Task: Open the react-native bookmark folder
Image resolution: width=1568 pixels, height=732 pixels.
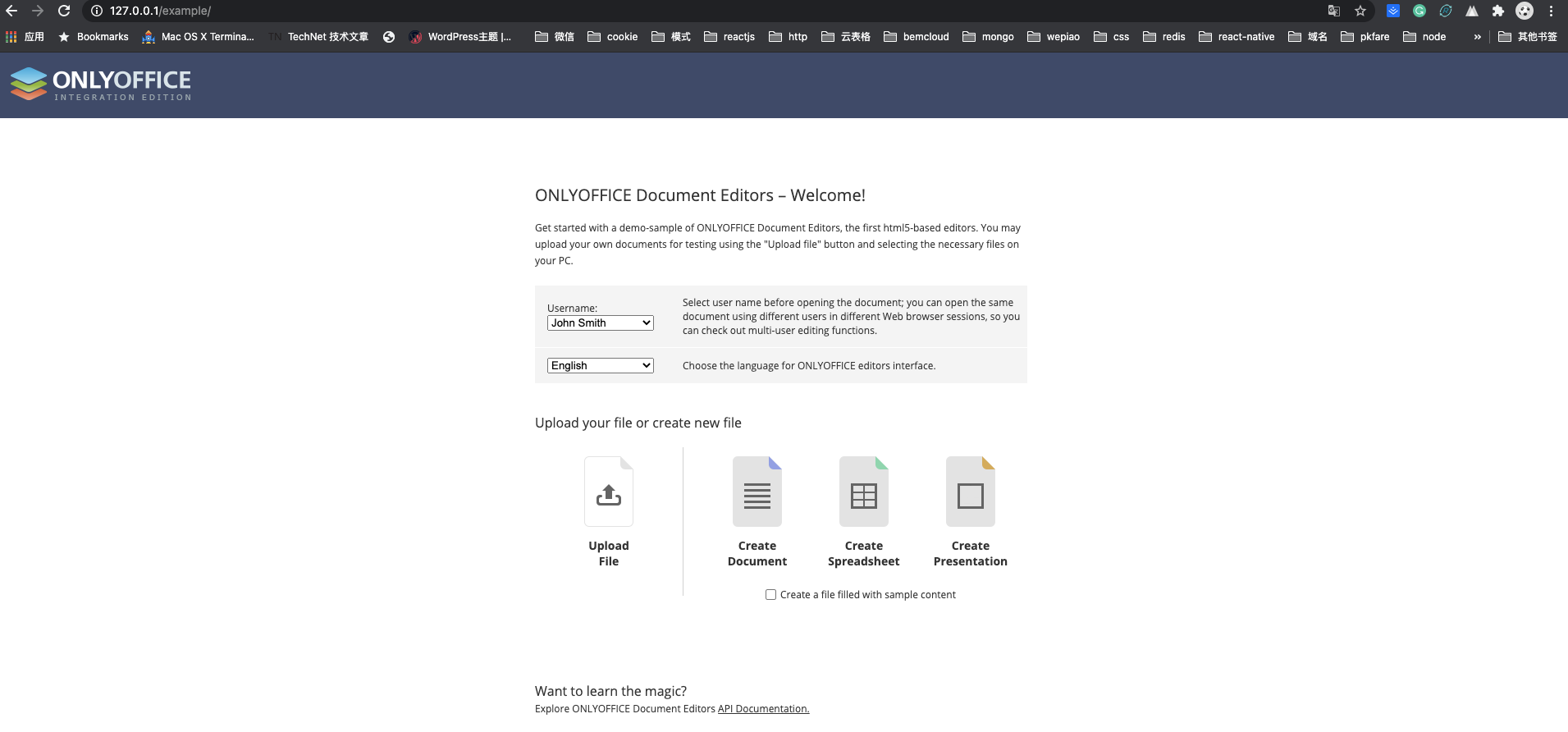Action: [1237, 37]
